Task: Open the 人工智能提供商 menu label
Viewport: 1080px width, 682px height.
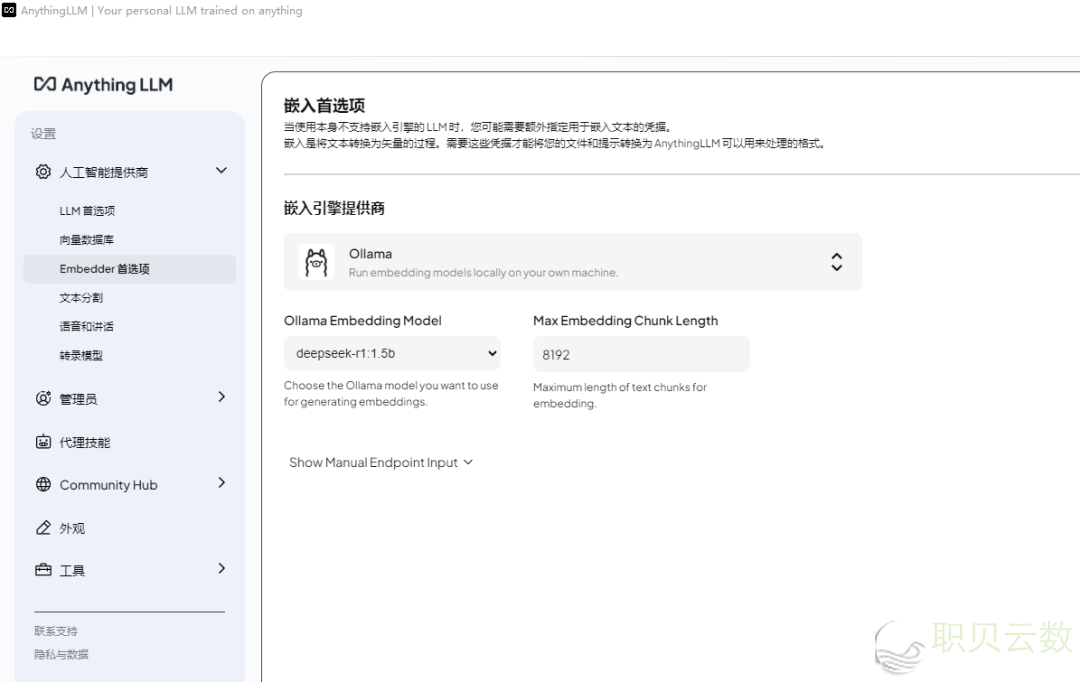Action: pos(104,172)
